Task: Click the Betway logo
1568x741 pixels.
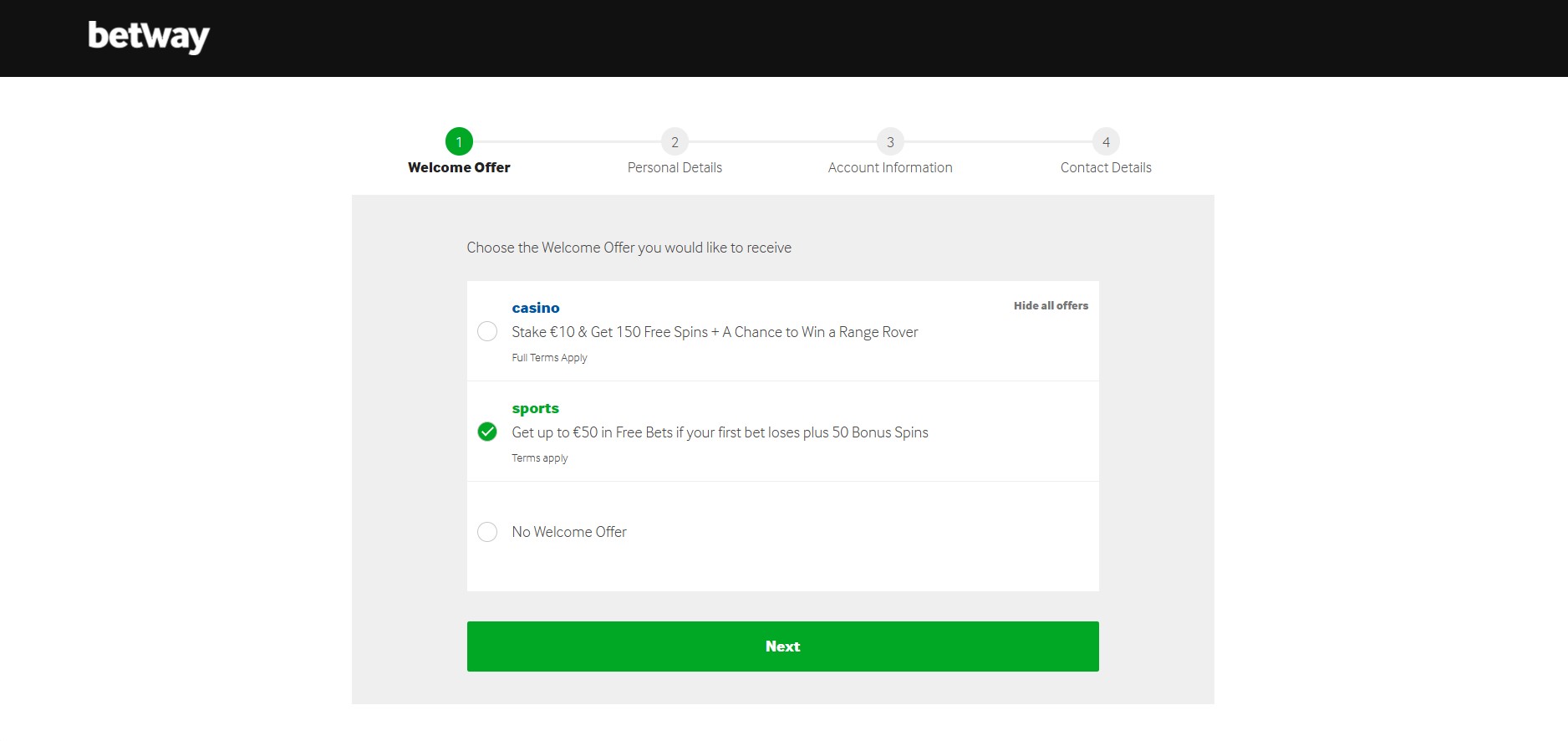Action: 149,37
